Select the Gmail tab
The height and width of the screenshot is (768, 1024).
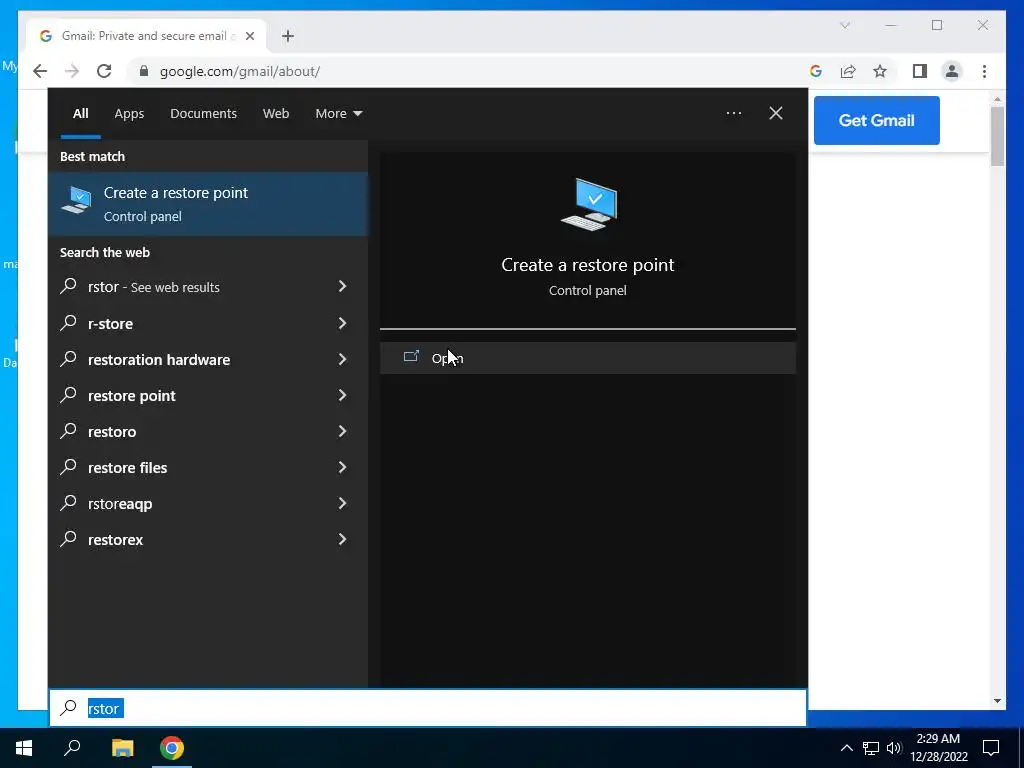147,36
